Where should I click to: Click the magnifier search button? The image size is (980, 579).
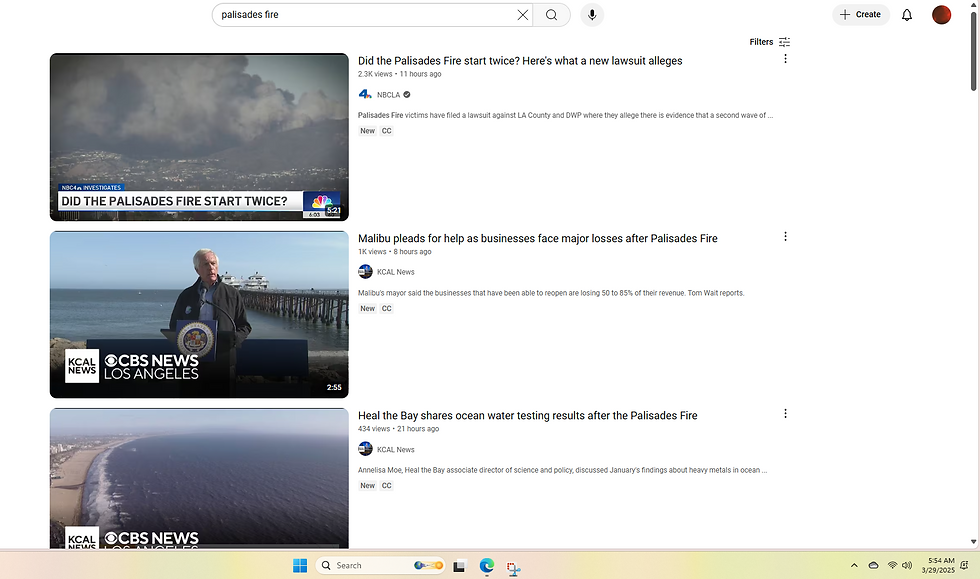[551, 15]
